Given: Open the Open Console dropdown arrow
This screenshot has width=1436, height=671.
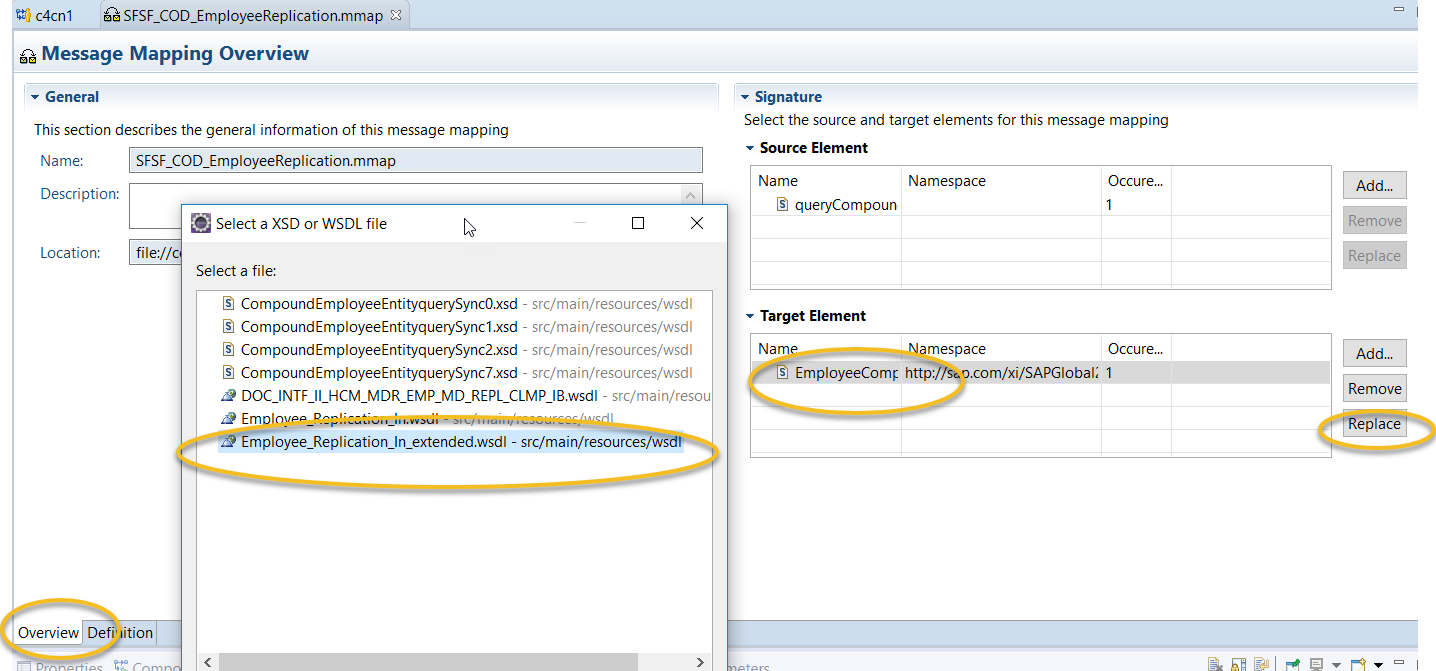Looking at the screenshot, I should 1379,663.
